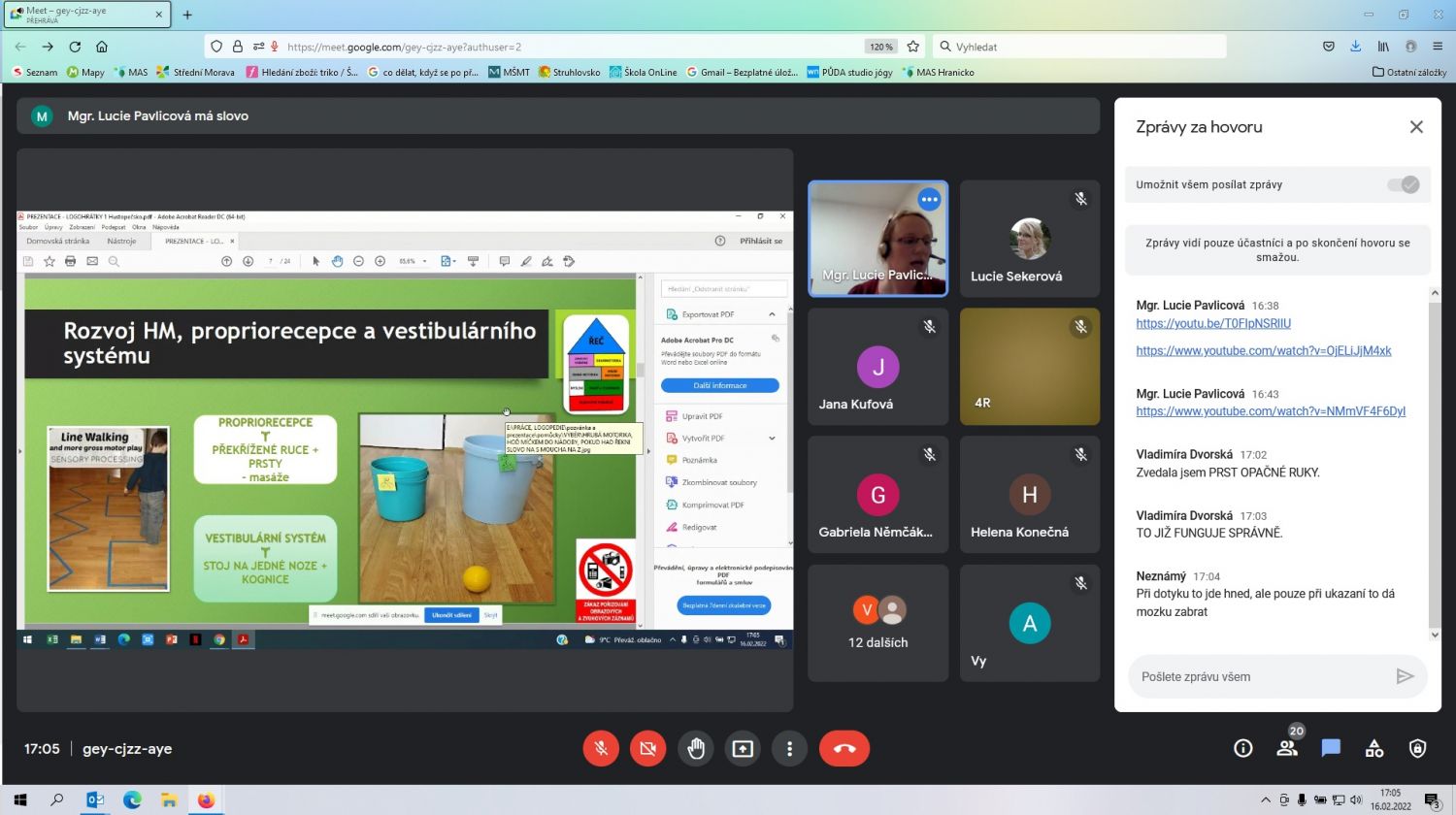Toggle 'Umožnit všem posílat zprávy' switch
This screenshot has width=1456, height=815.
tap(1403, 184)
